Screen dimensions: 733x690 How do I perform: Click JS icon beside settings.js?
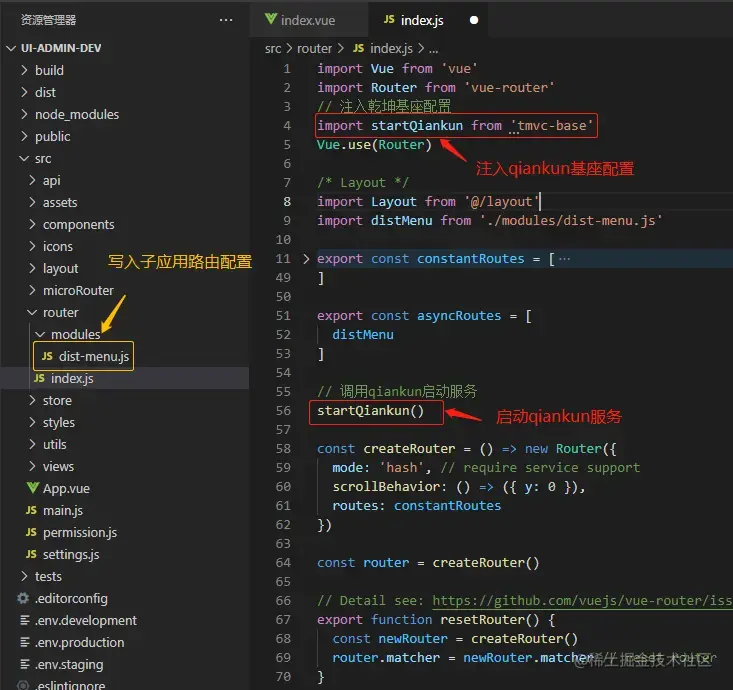point(31,554)
